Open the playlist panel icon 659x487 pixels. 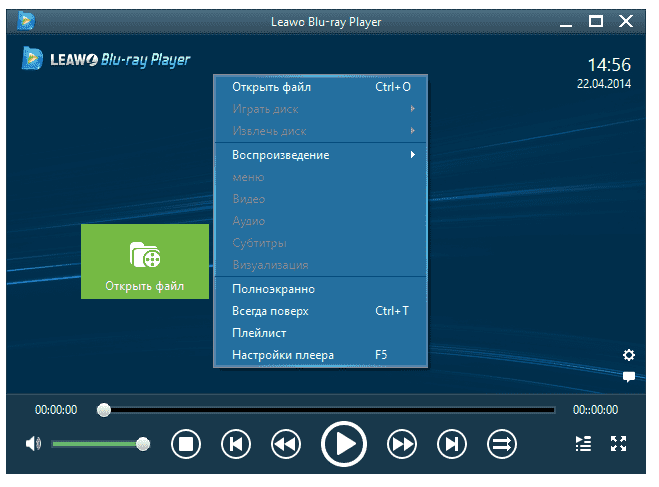coord(584,444)
